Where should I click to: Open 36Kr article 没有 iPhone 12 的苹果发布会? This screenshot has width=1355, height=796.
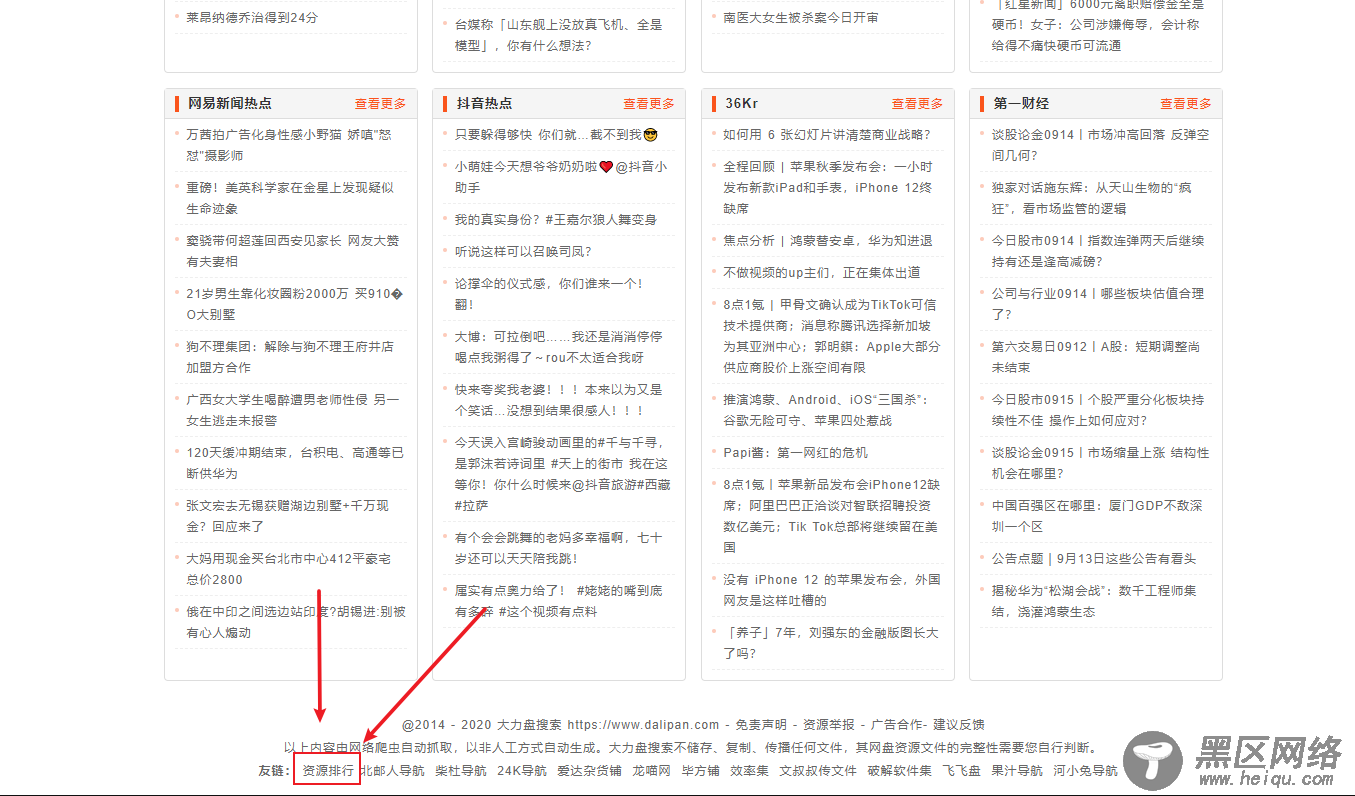(831, 590)
